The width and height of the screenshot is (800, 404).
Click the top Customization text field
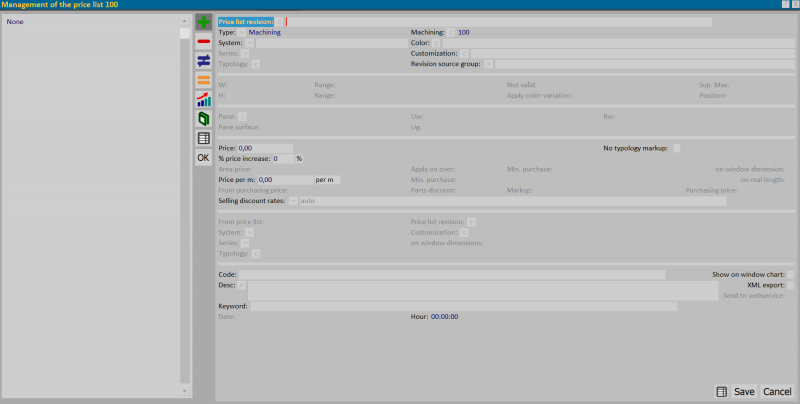pos(633,54)
